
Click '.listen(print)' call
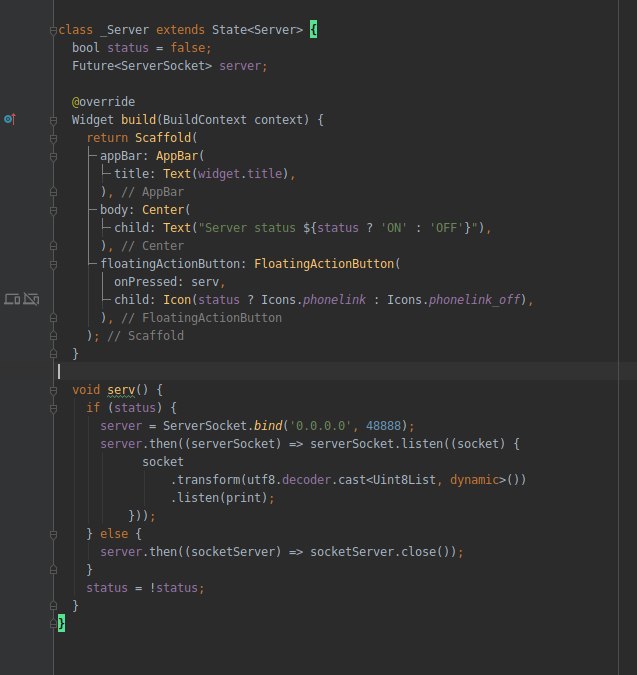click(x=219, y=498)
